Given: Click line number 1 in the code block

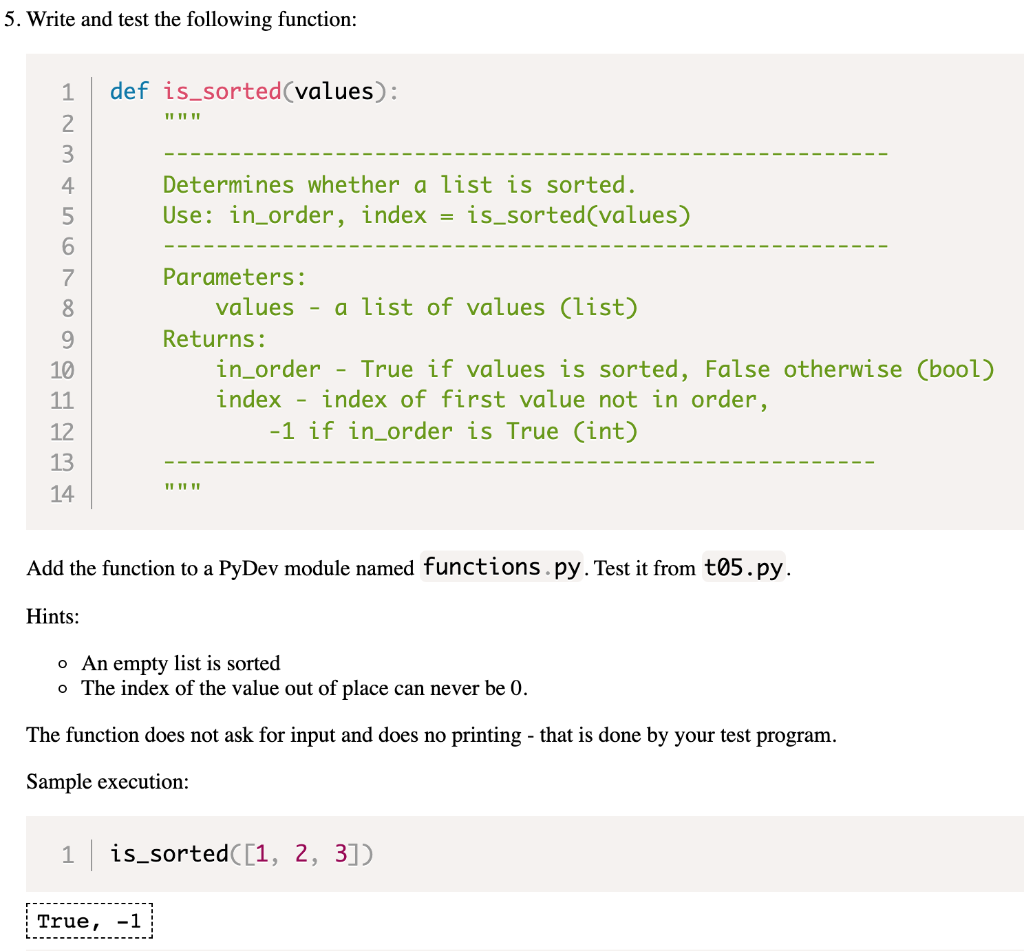Looking at the screenshot, I should point(67,91).
